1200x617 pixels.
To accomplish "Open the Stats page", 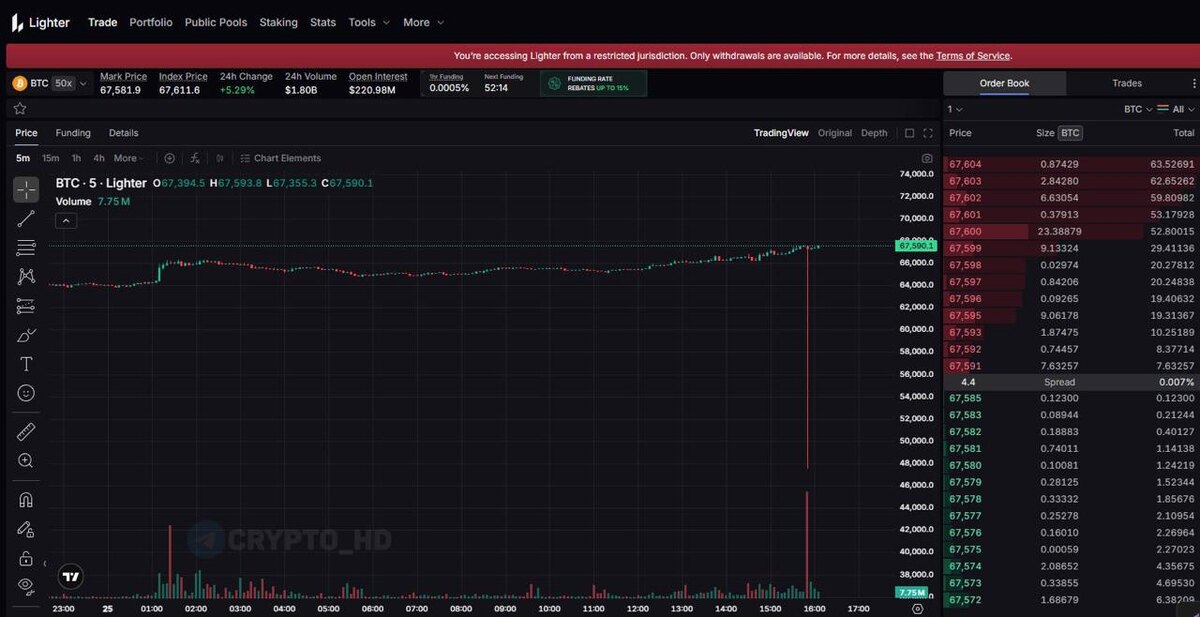I will click(323, 22).
